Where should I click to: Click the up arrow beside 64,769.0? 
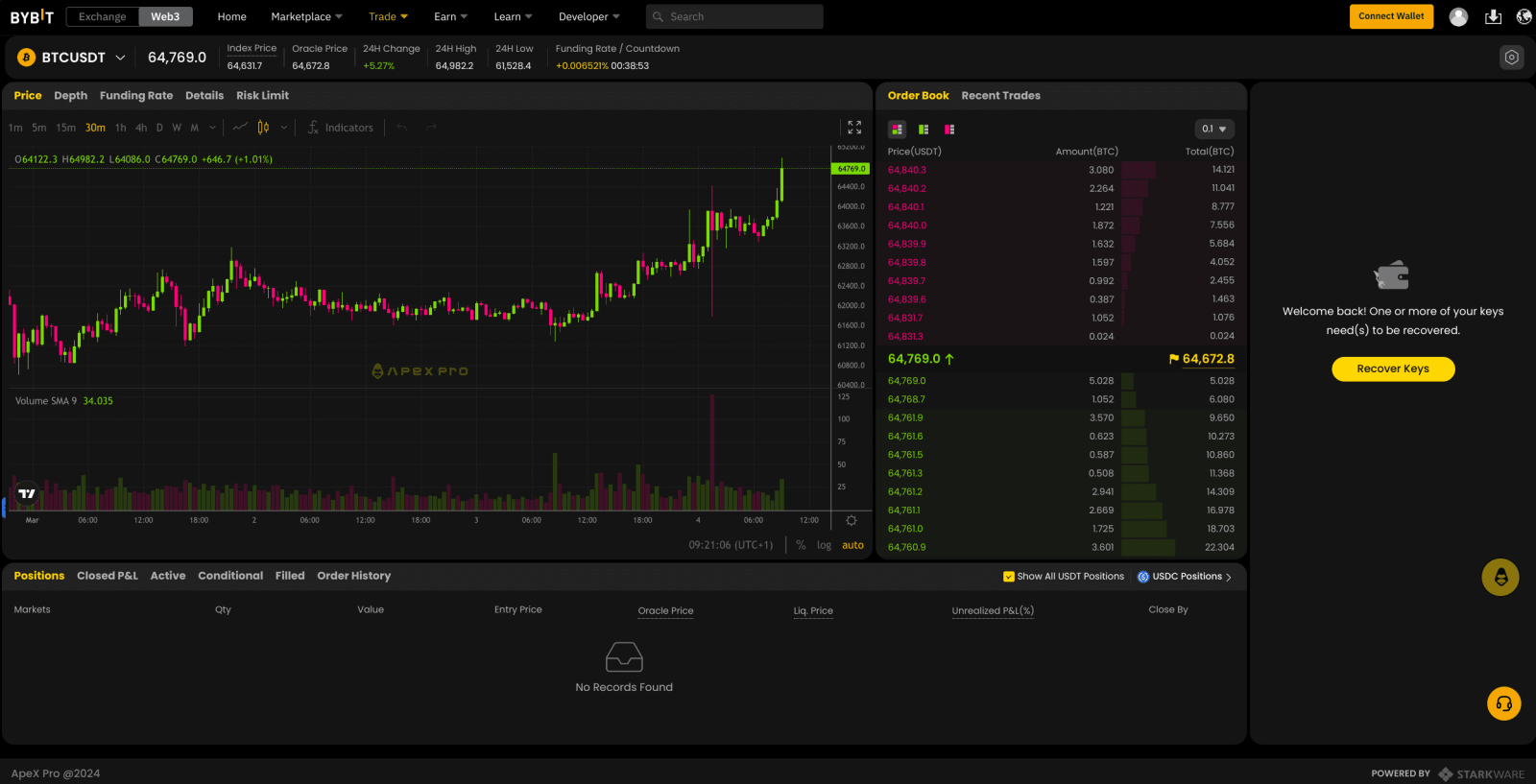pos(949,359)
